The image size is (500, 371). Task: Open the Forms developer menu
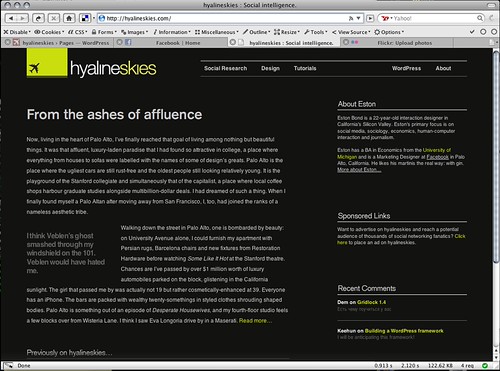point(104,32)
